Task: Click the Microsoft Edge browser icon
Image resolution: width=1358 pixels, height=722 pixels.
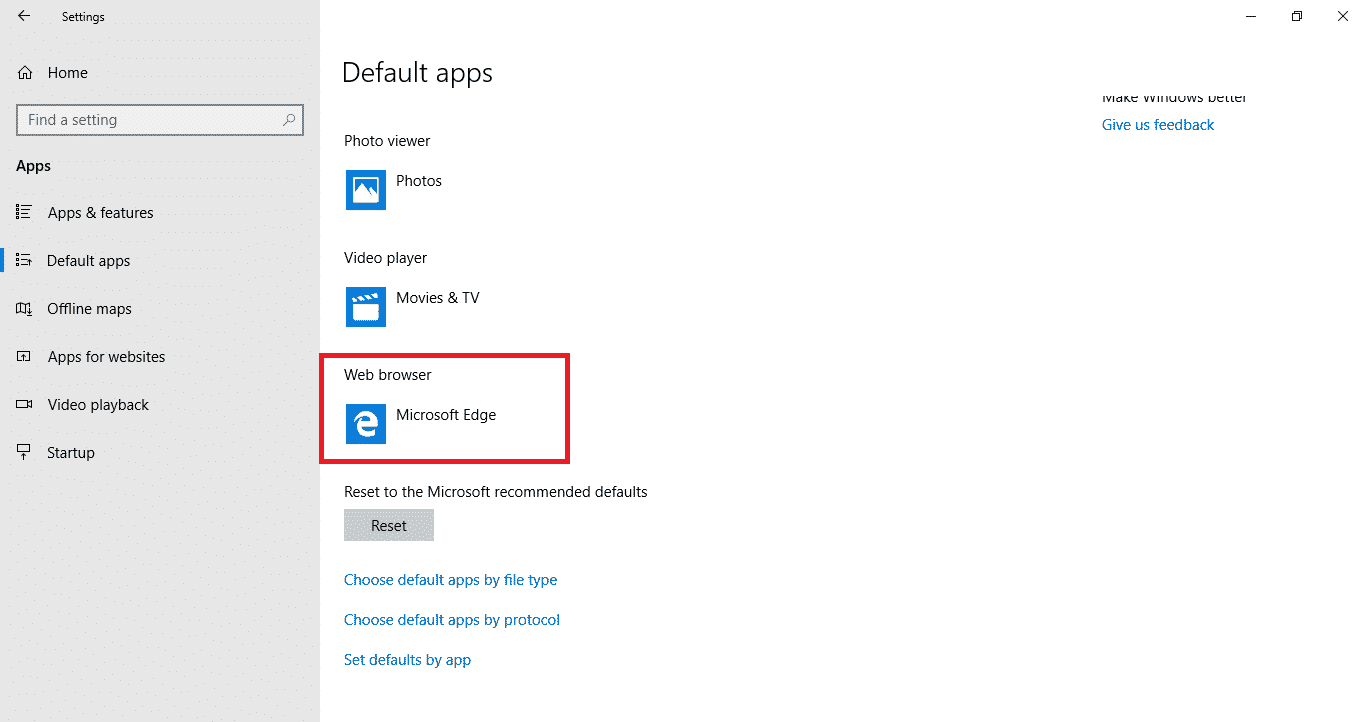Action: pyautogui.click(x=366, y=424)
